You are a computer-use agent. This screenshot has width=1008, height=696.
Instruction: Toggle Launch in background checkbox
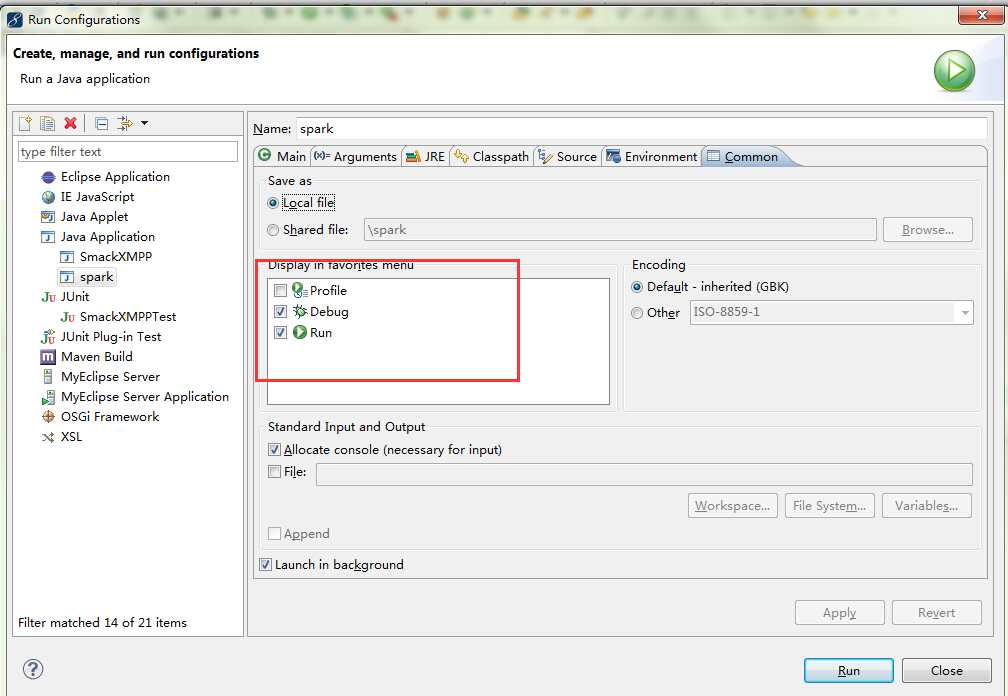coord(266,565)
